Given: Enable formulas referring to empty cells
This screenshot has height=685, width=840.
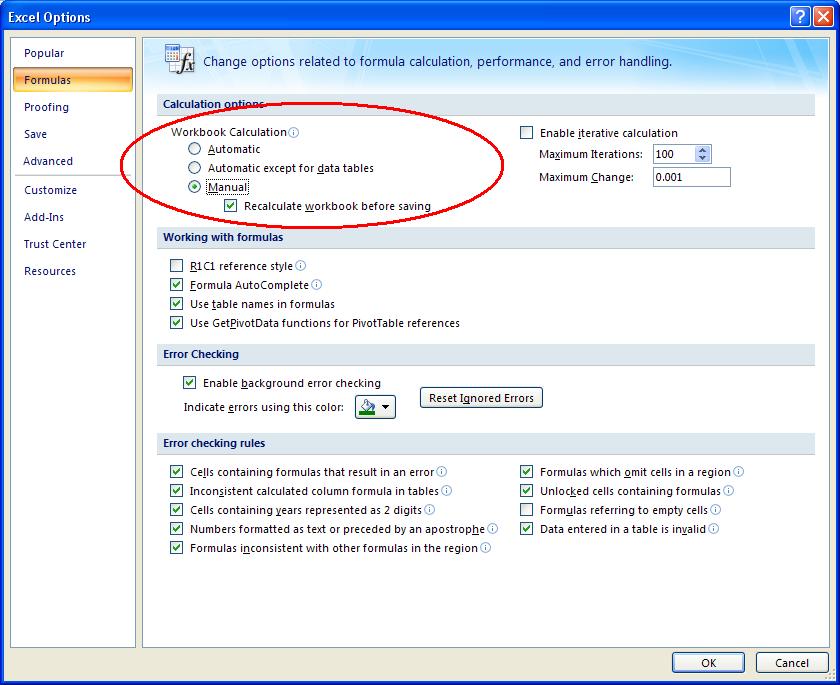Looking at the screenshot, I should pos(527,509).
